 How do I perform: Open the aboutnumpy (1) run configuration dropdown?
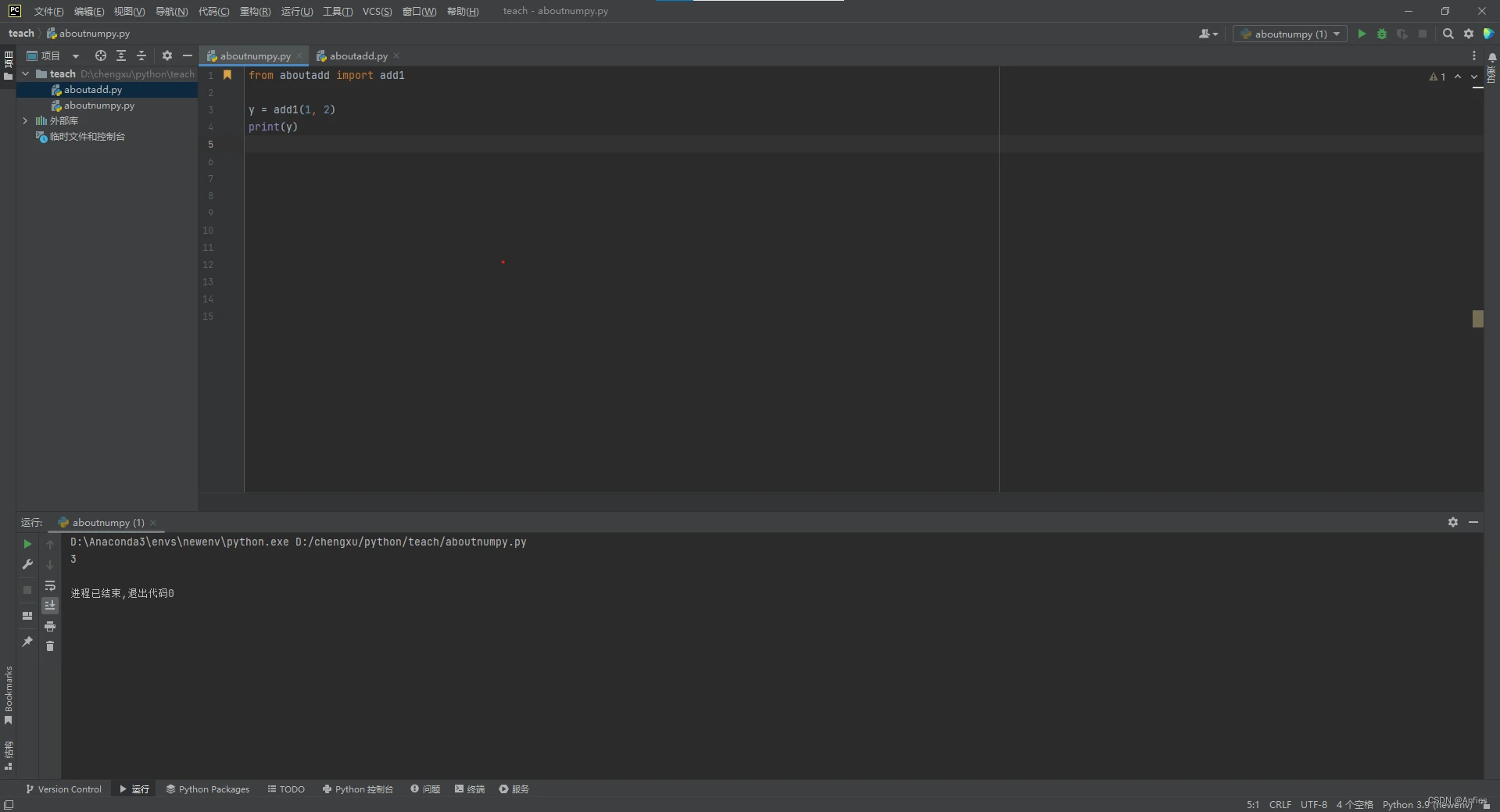(1290, 34)
